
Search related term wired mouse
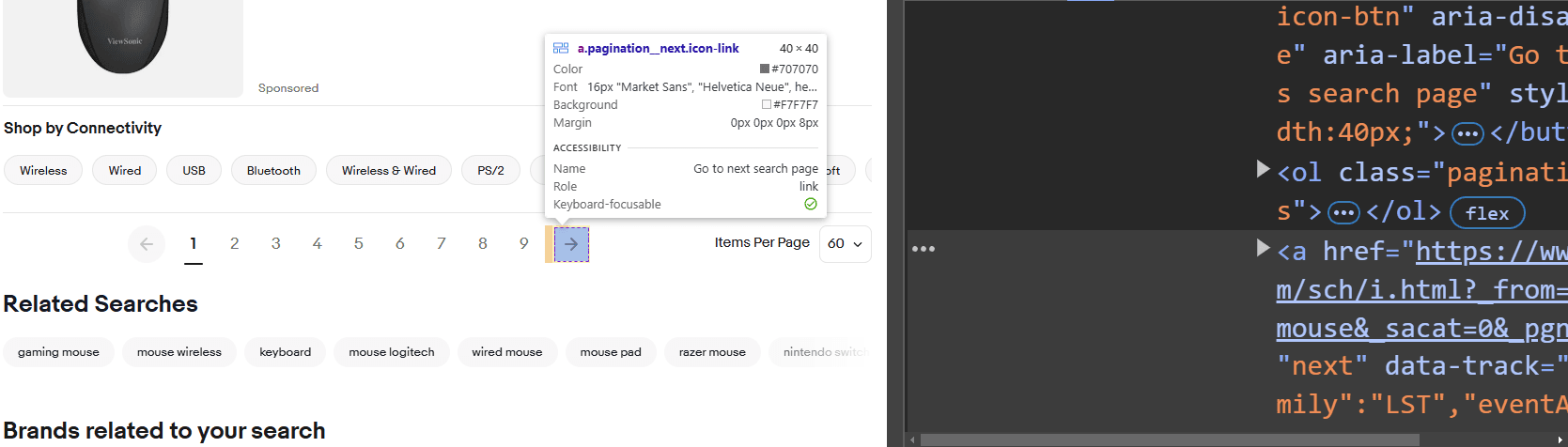[x=507, y=352]
